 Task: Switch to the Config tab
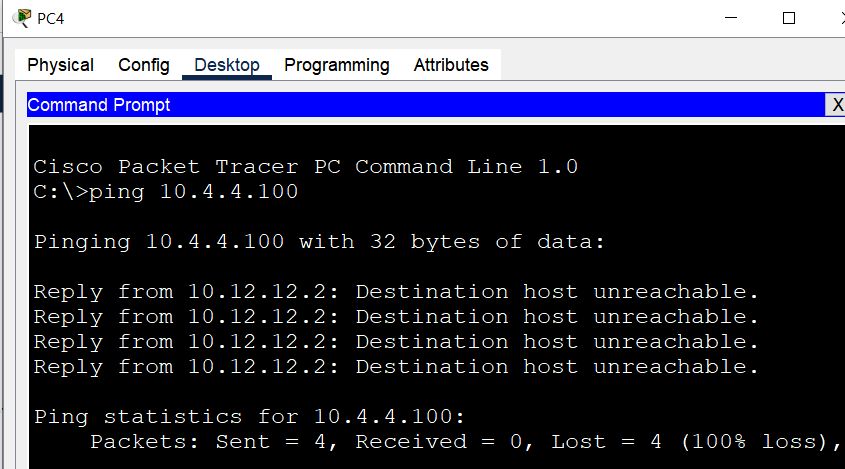coord(143,65)
